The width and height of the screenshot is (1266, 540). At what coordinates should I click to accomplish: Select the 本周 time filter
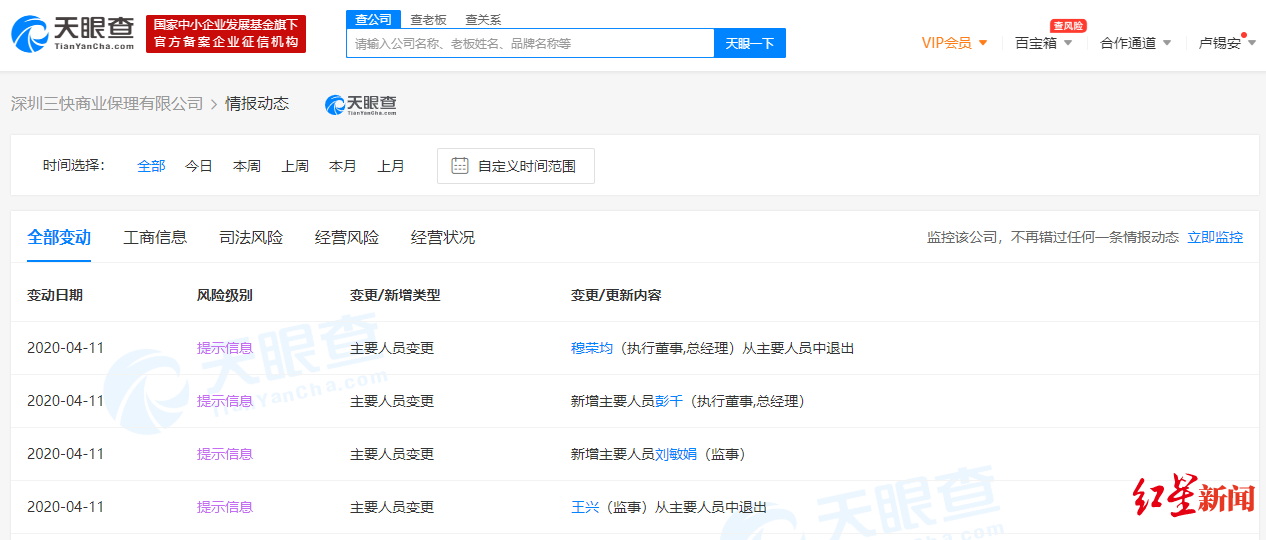tap(247, 166)
